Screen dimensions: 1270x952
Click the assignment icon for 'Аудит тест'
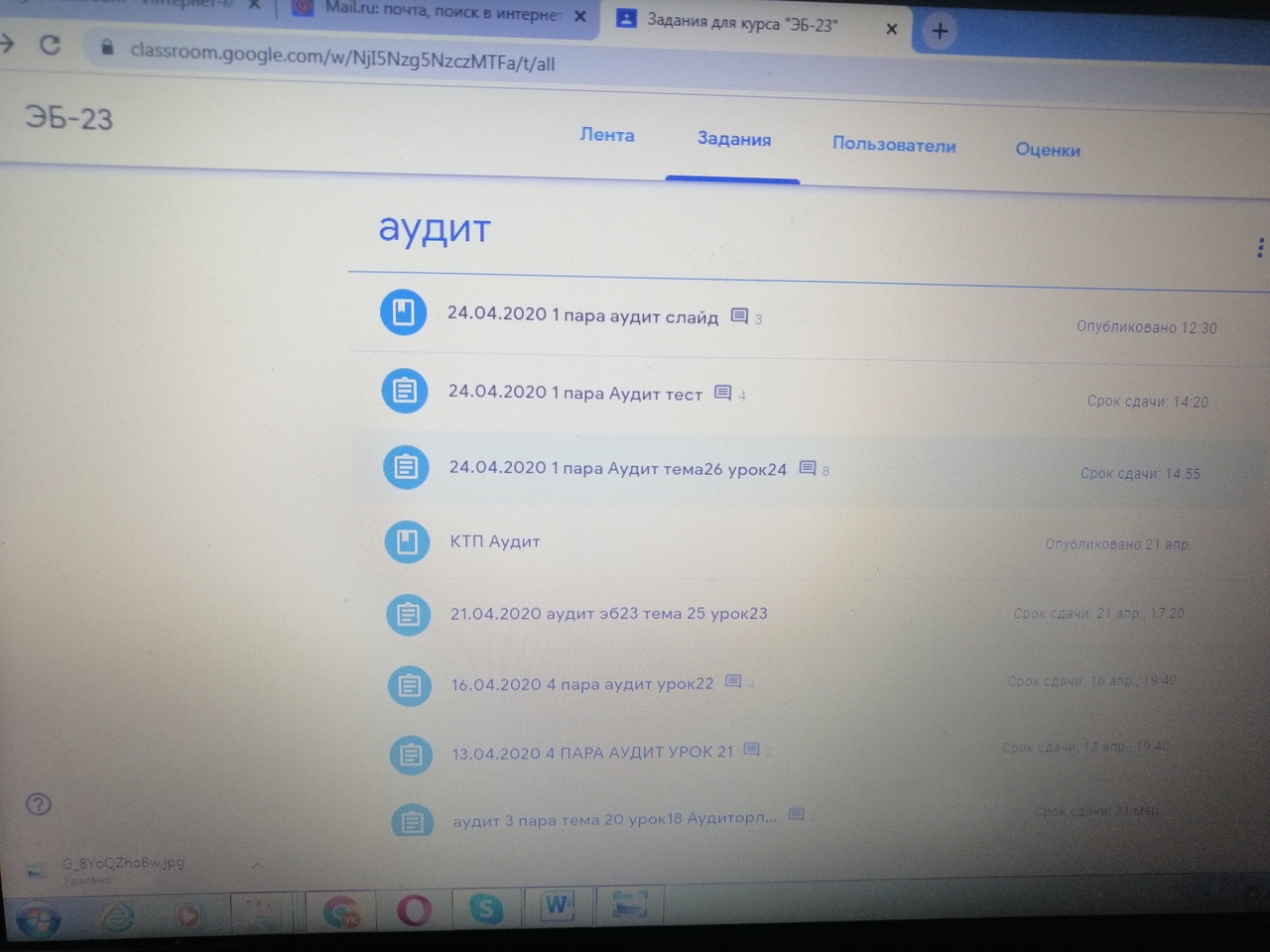click(x=404, y=391)
